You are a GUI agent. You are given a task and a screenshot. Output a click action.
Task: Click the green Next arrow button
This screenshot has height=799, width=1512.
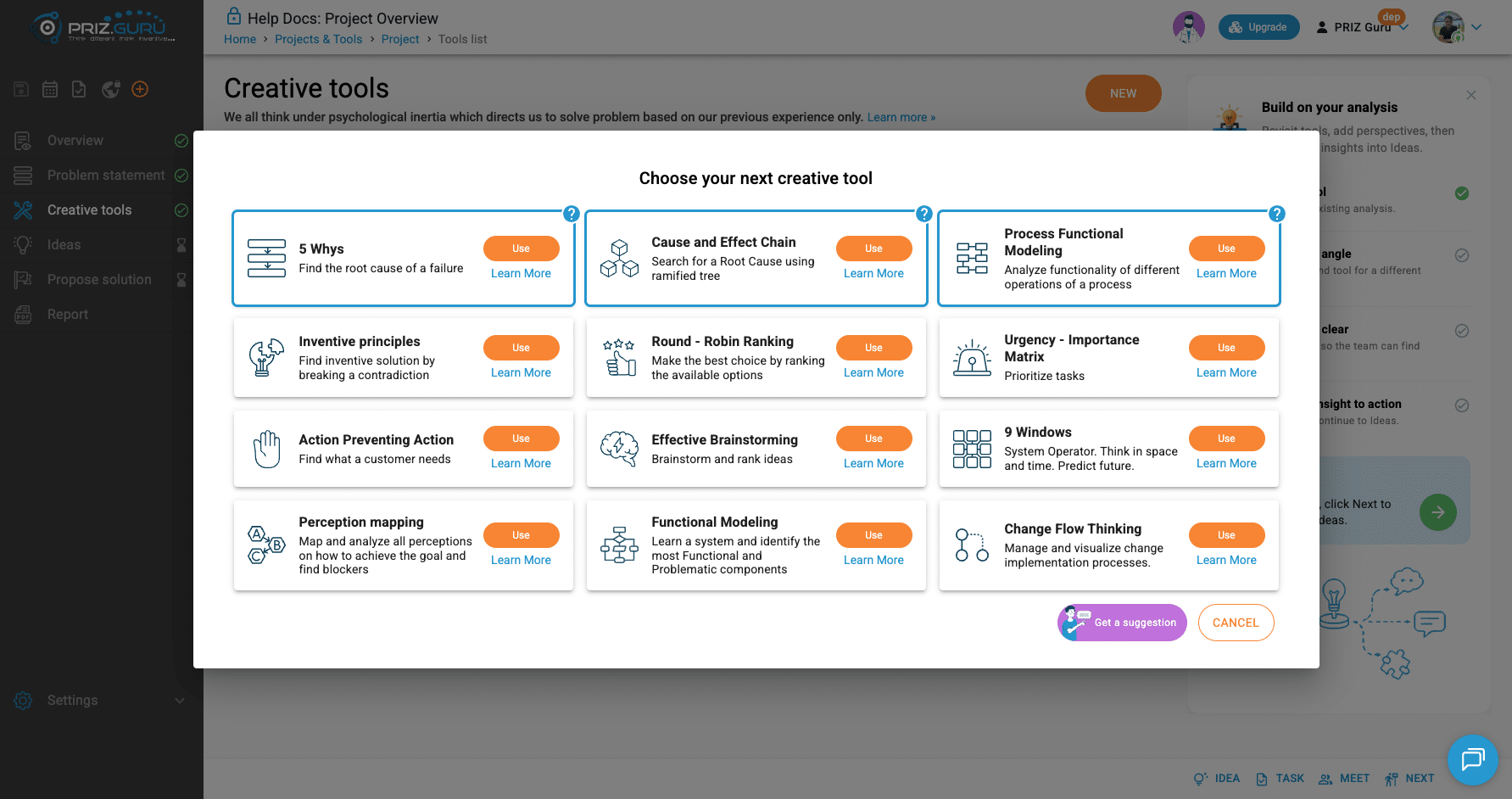(x=1438, y=512)
